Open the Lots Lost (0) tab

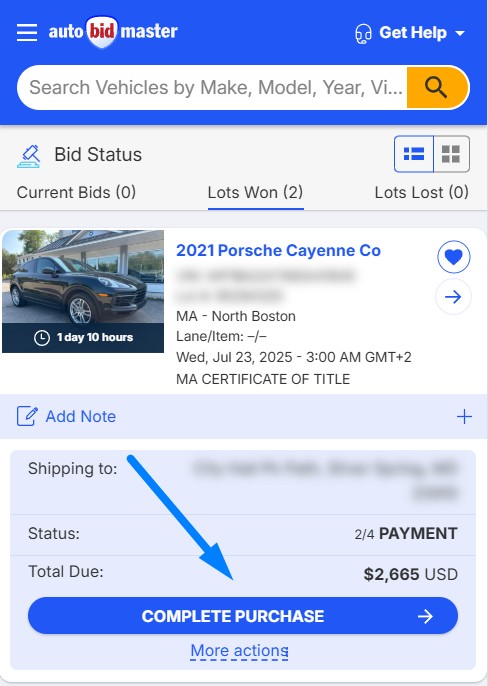(421, 192)
